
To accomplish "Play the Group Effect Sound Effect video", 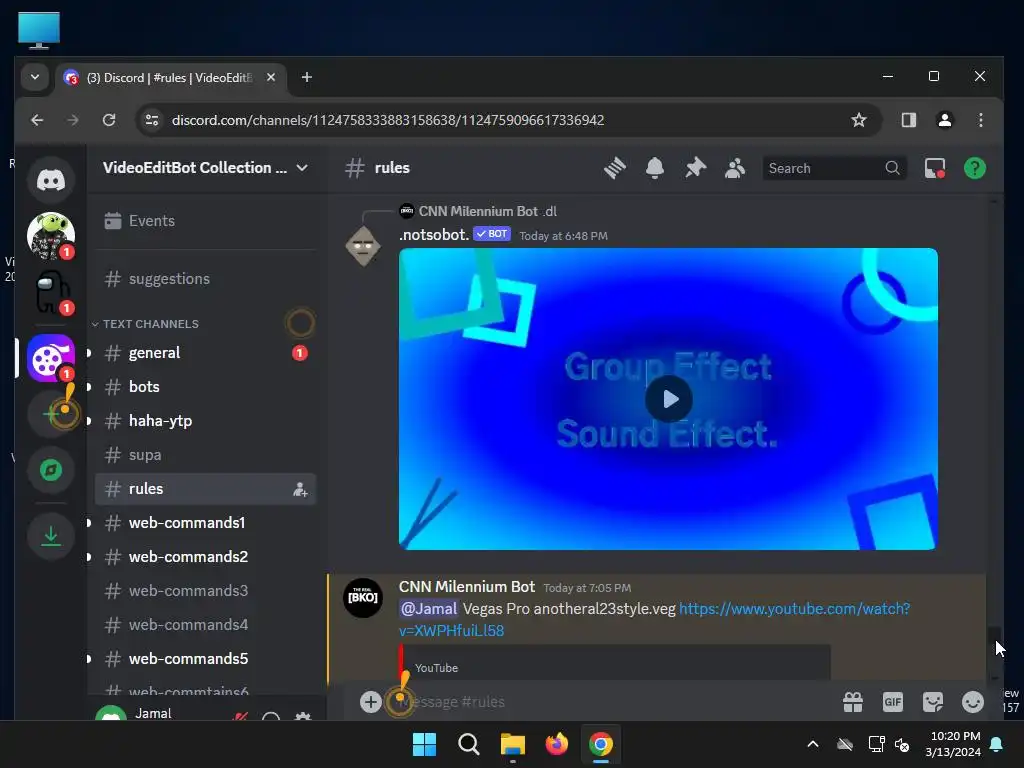I will [x=669, y=399].
